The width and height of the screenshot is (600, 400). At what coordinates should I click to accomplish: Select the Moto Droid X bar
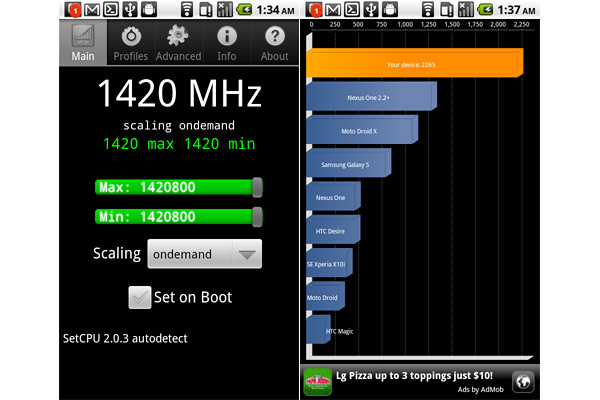point(362,130)
